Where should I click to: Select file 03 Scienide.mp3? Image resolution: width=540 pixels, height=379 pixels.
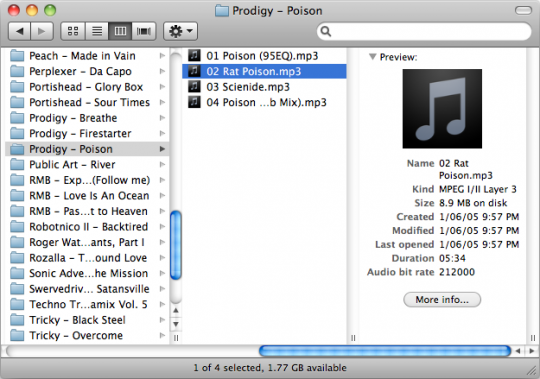264,87
